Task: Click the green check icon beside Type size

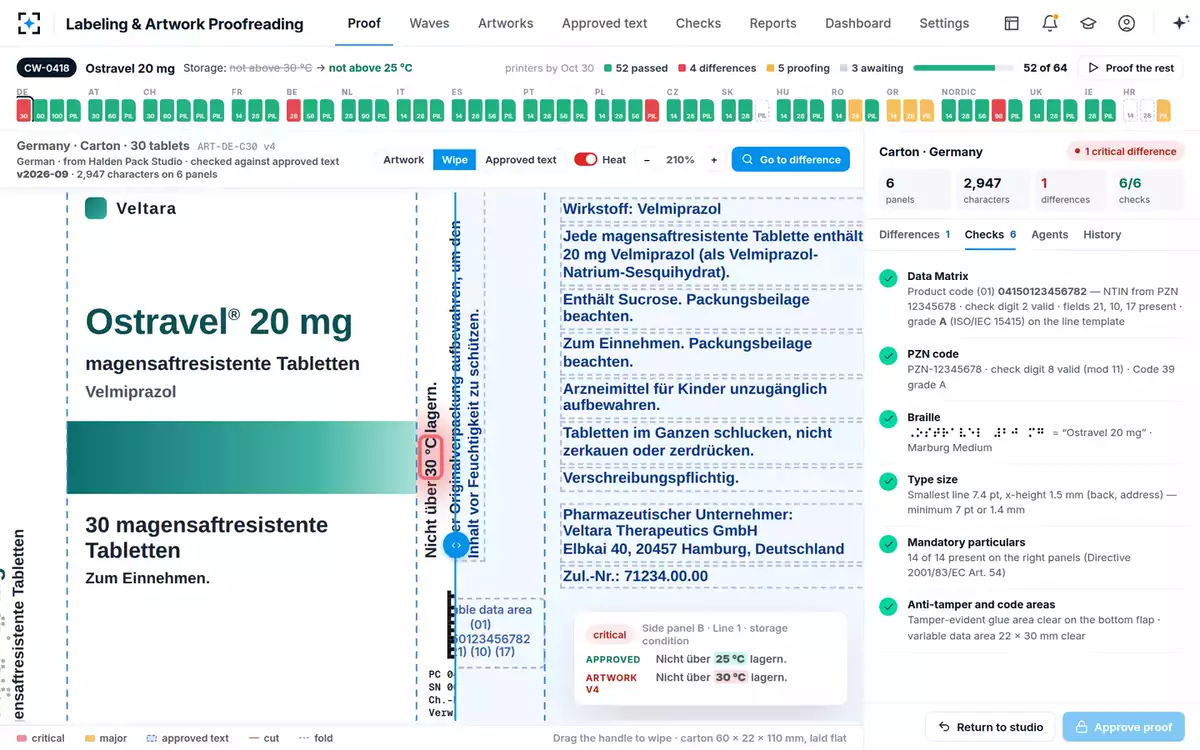Action: [888, 482]
